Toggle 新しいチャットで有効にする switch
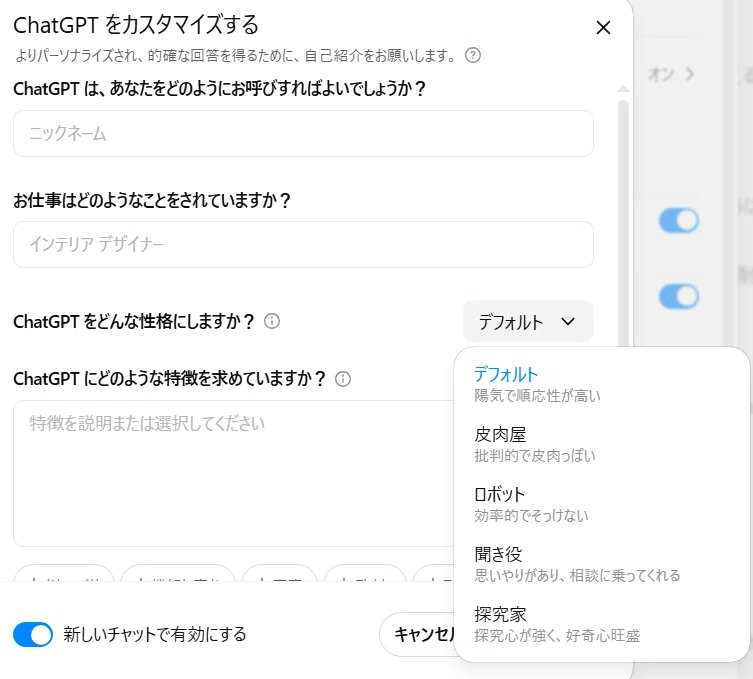Viewport: 753px width, 679px height. coord(33,634)
